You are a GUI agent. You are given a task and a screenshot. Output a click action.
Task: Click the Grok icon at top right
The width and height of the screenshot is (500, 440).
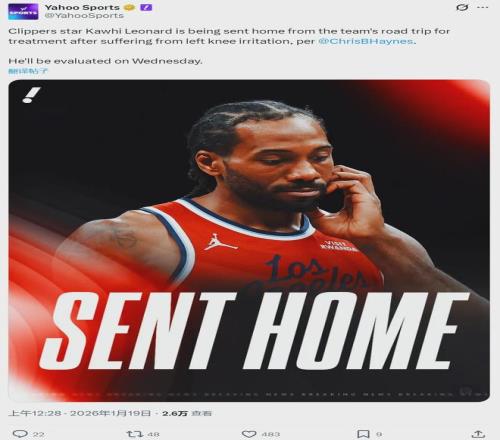pyautogui.click(x=462, y=7)
